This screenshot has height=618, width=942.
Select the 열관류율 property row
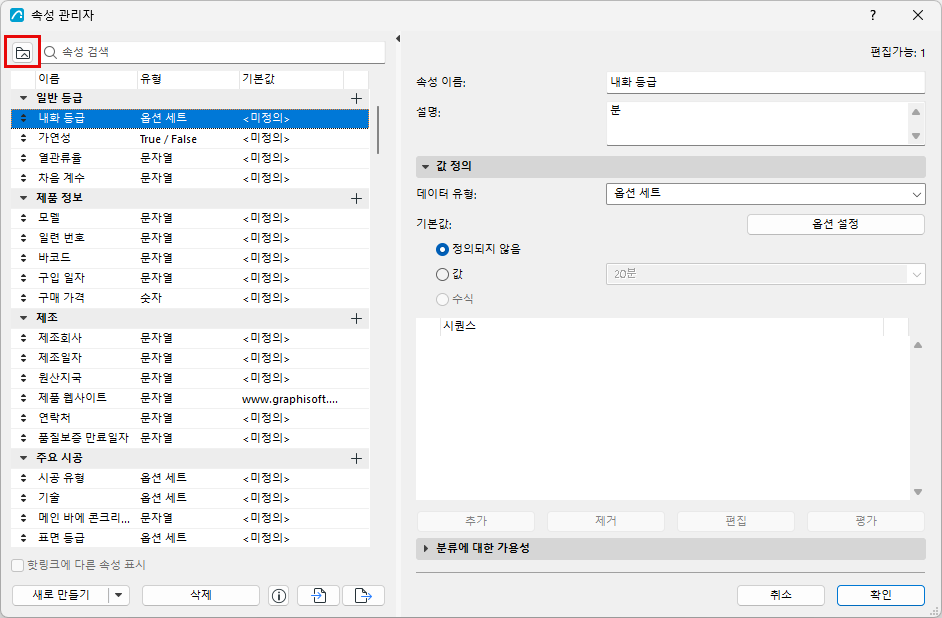[x=190, y=159]
